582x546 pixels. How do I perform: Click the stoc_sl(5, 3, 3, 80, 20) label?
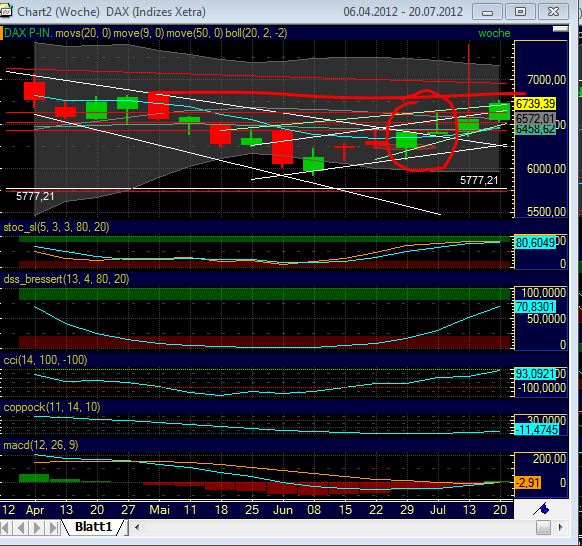[56, 227]
